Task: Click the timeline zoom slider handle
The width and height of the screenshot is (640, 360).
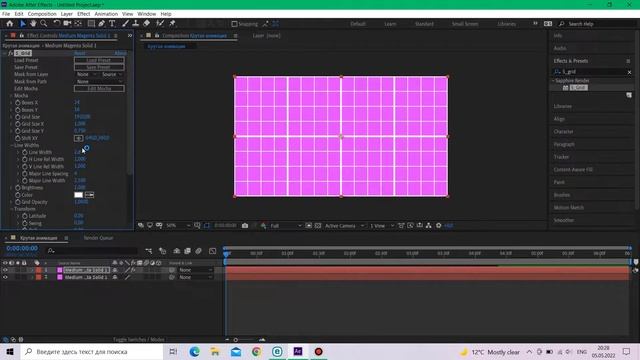Action: 236,340
